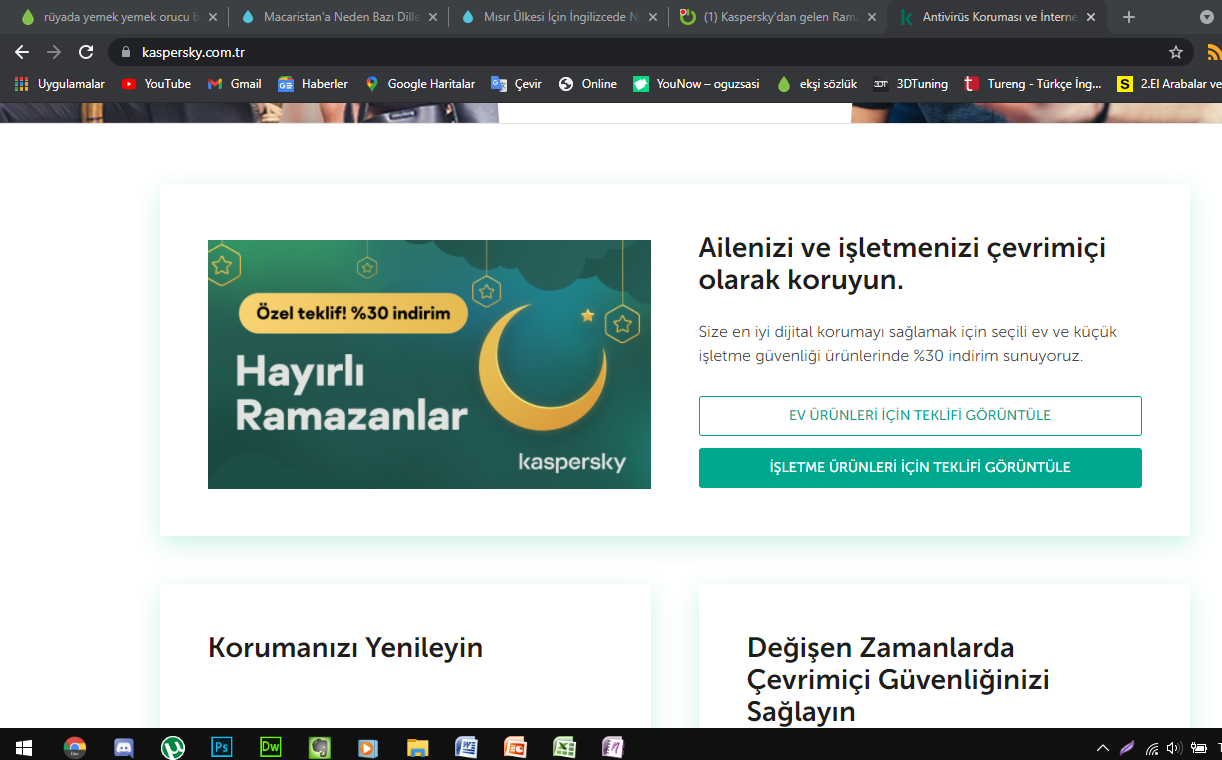Select the Antivirüs Koruması tab
Image resolution: width=1222 pixels, height=760 pixels.
pos(996,17)
